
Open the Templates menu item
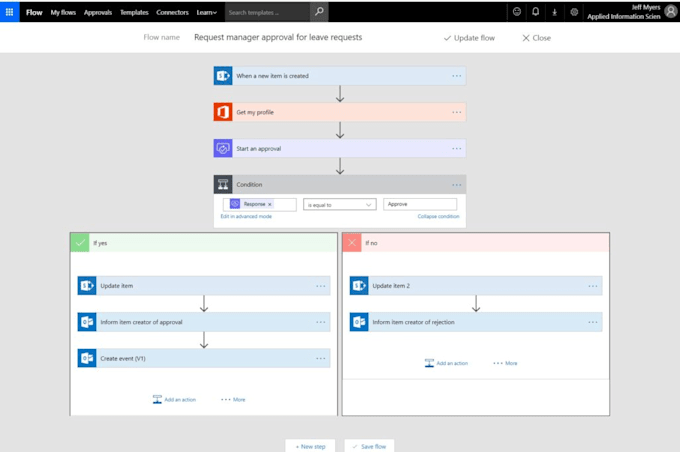[x=134, y=12]
